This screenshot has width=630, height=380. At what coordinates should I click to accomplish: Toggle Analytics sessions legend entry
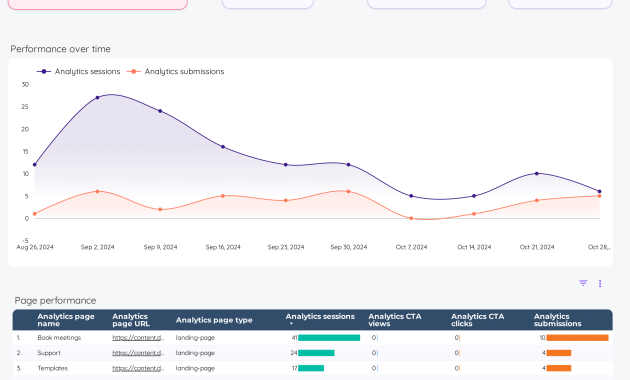pyautogui.click(x=79, y=72)
